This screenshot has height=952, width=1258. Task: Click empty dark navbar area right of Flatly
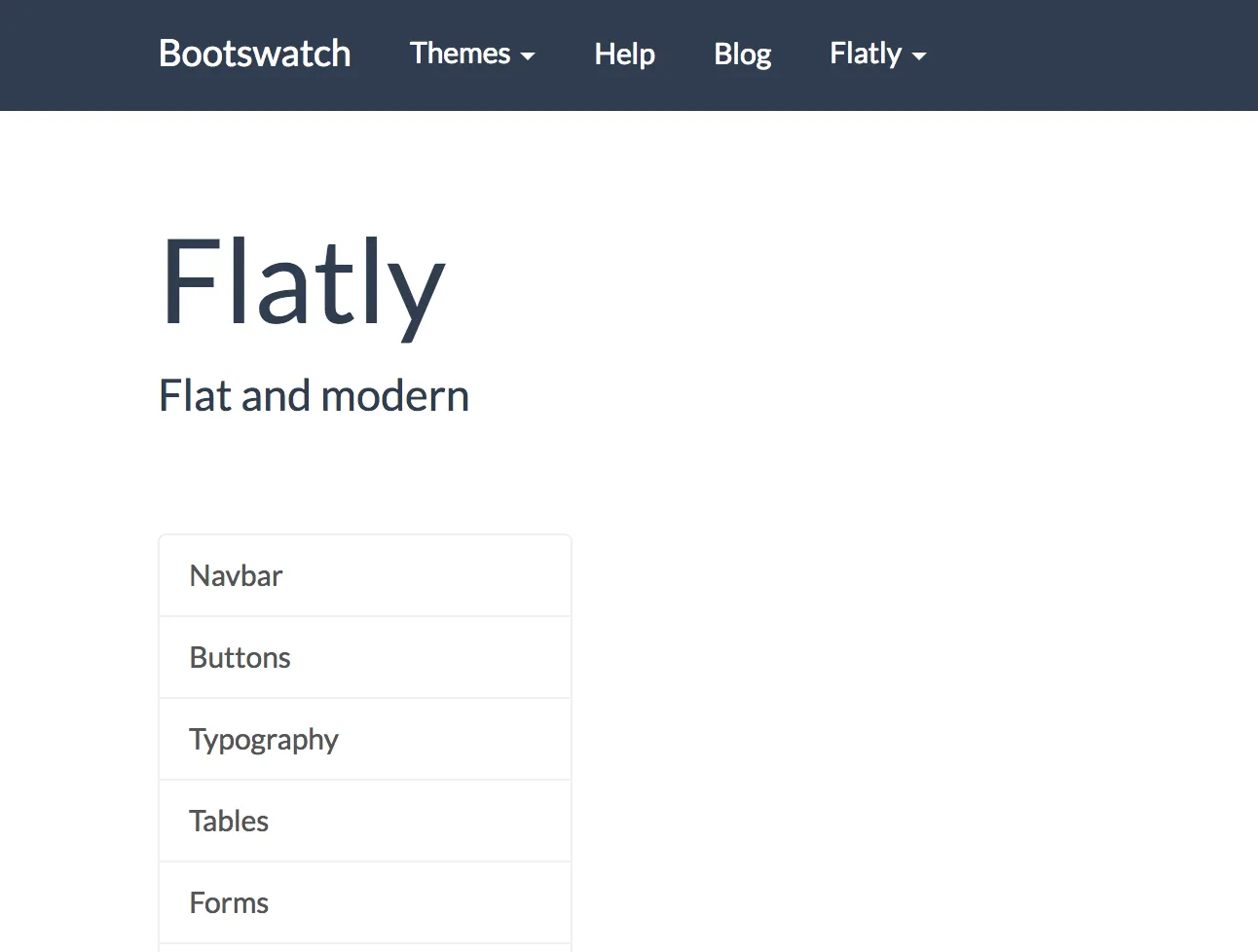click(1091, 55)
